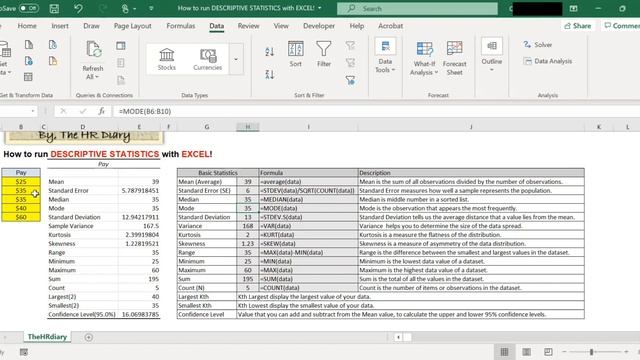Select the yellow $25 pay cell

pyautogui.click(x=21, y=182)
